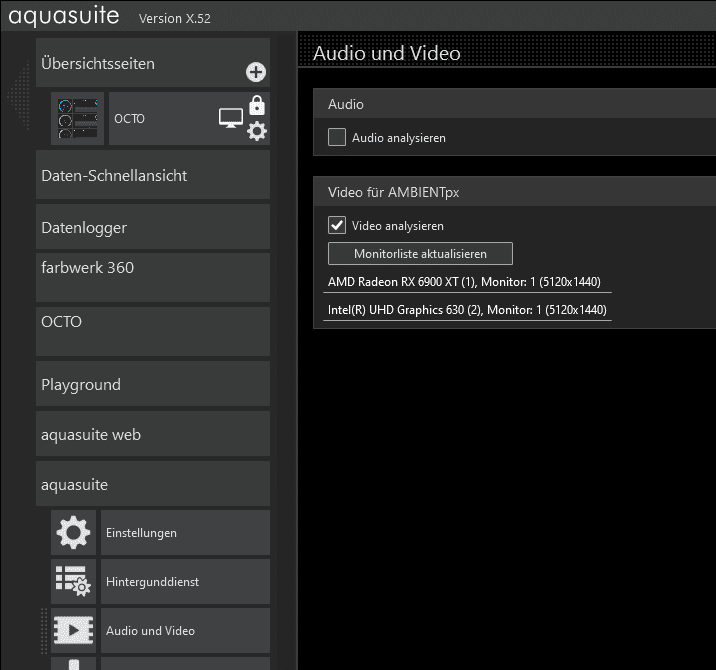716x670 pixels.
Task: Open the OCTO overview page label
Action: (x=130, y=119)
